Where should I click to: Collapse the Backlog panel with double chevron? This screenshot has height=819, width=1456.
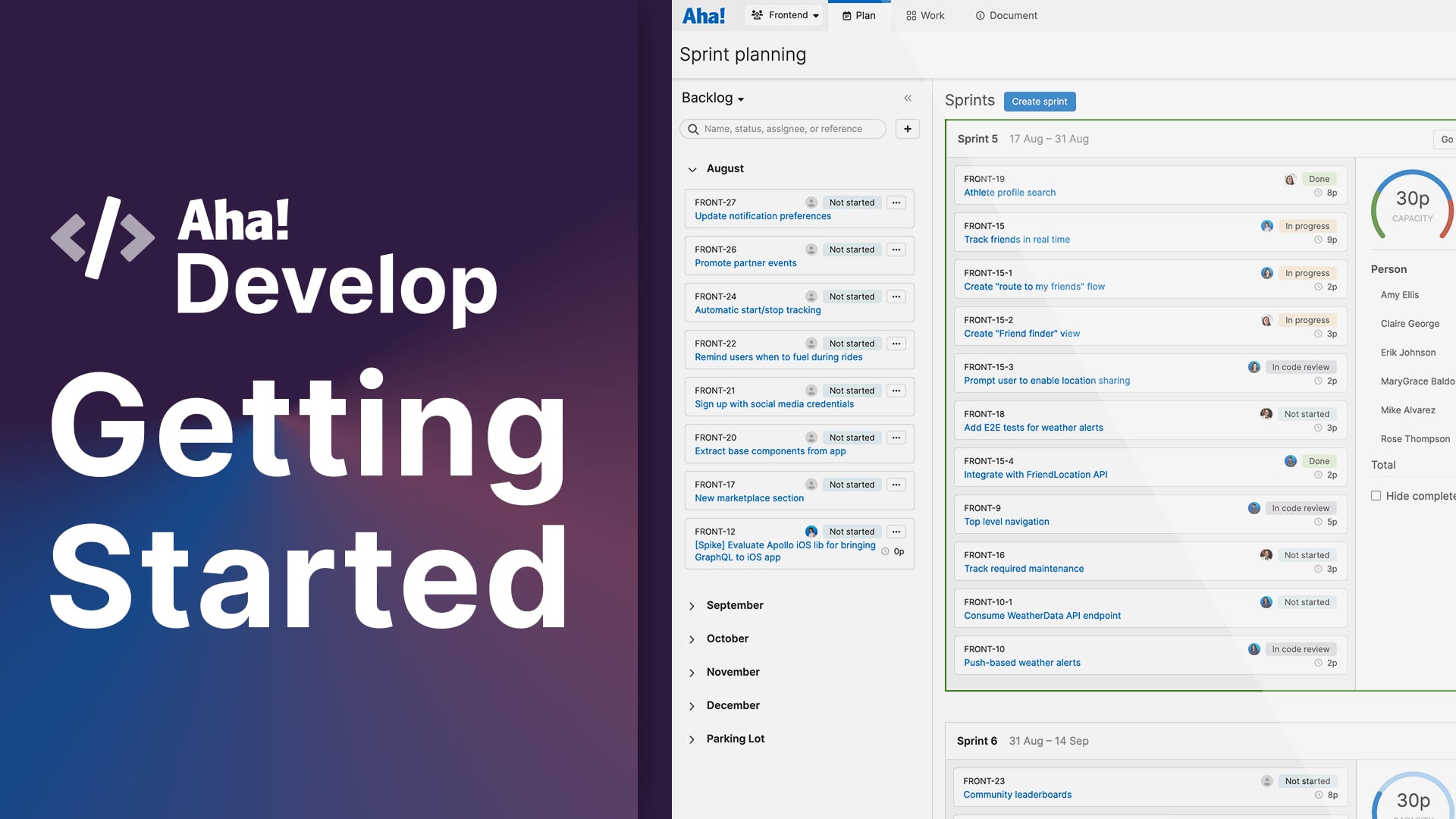click(x=908, y=99)
